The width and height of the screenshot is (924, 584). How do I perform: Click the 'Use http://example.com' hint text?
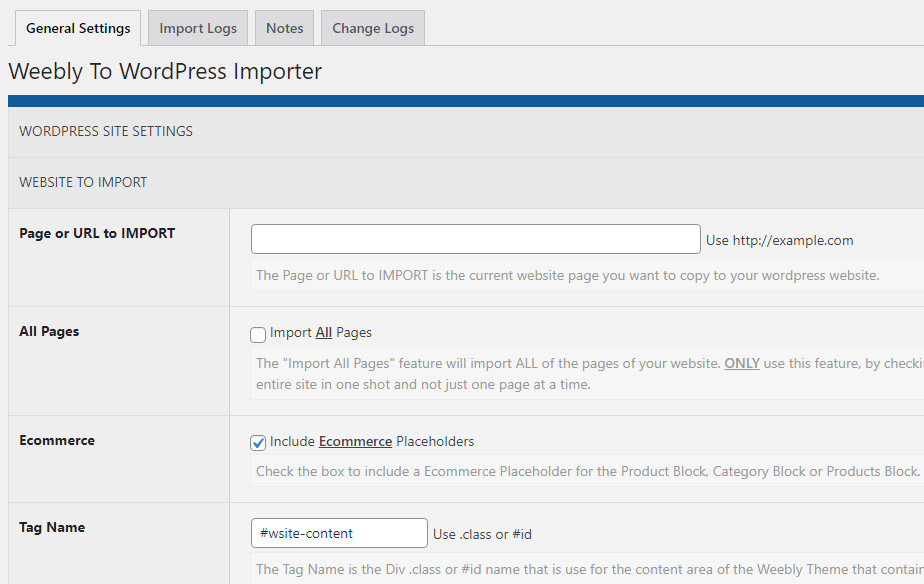pyautogui.click(x=780, y=240)
